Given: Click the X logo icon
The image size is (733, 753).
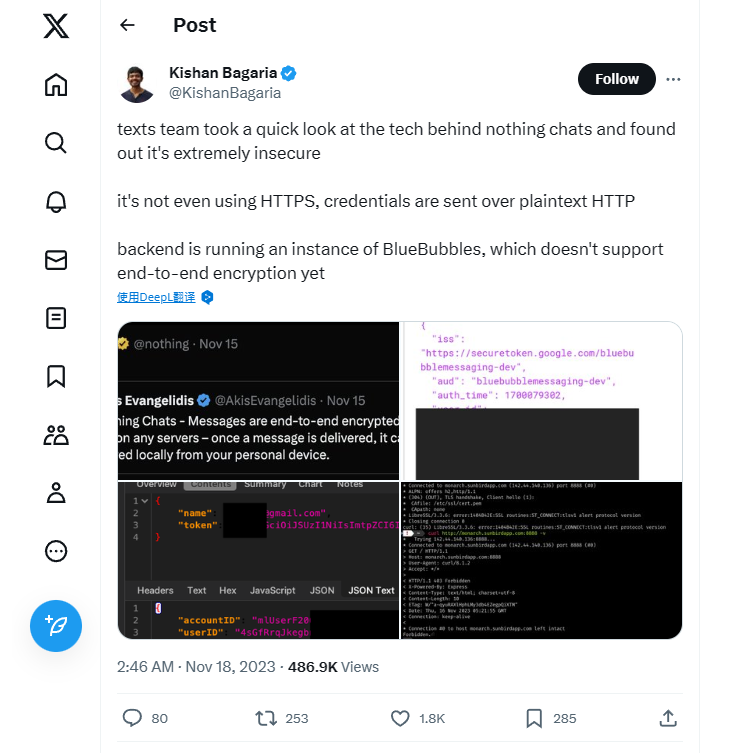Looking at the screenshot, I should pyautogui.click(x=56, y=26).
